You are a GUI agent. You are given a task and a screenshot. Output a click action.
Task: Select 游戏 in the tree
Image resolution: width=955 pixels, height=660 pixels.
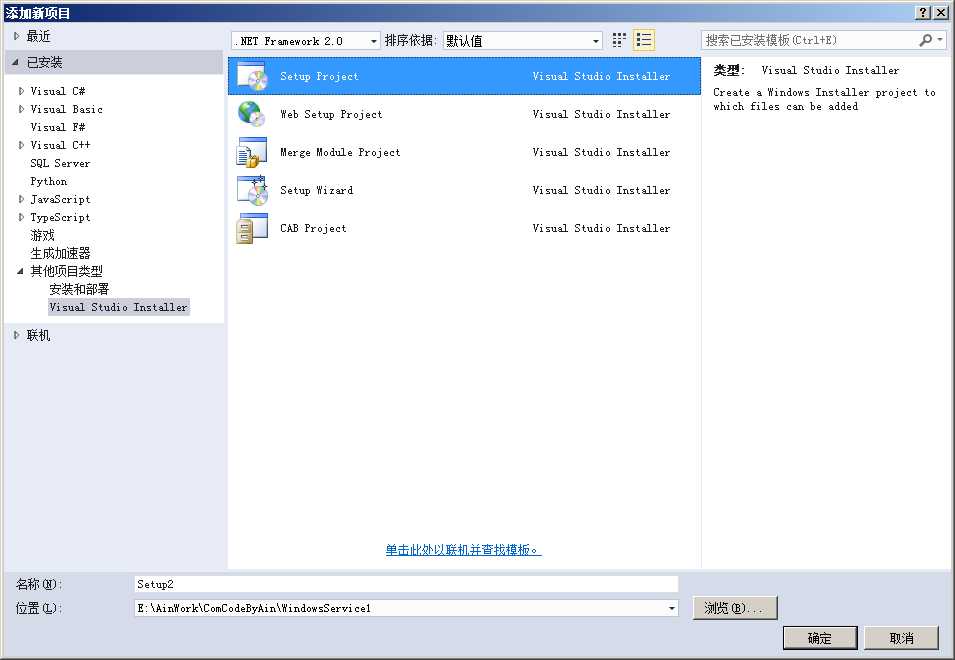[43, 235]
